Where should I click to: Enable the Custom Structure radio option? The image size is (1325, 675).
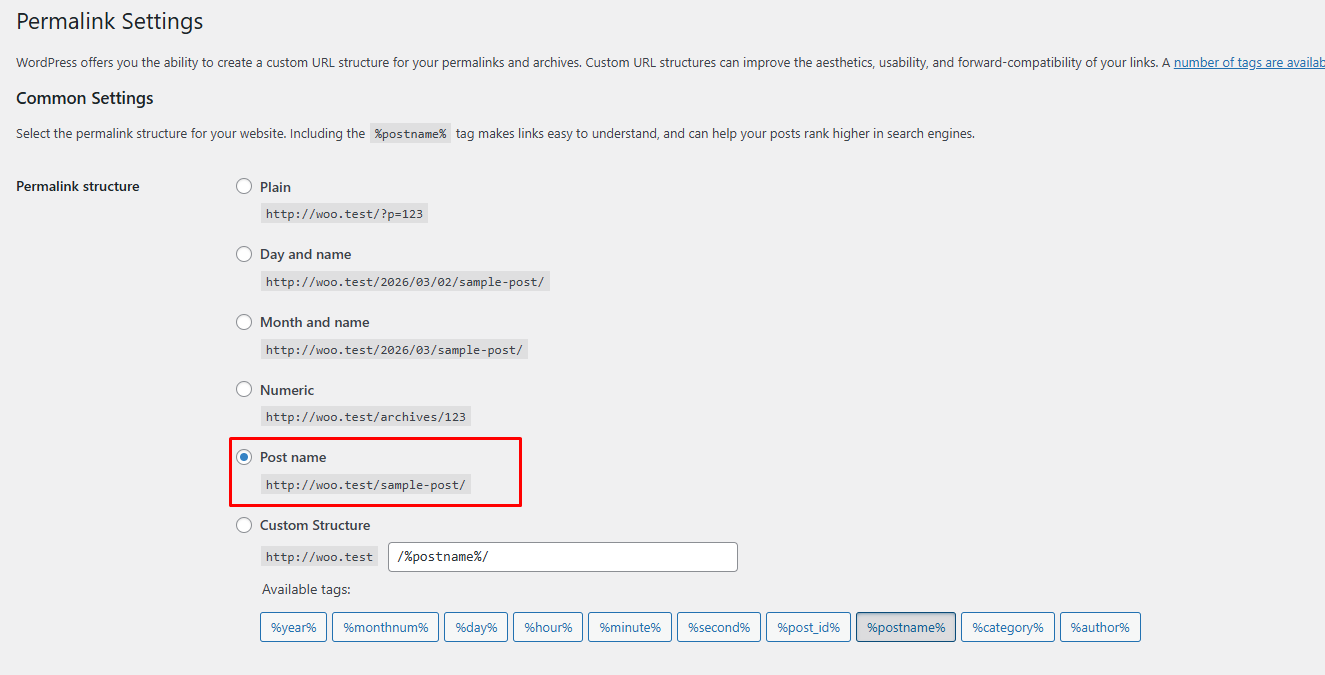pyautogui.click(x=244, y=525)
